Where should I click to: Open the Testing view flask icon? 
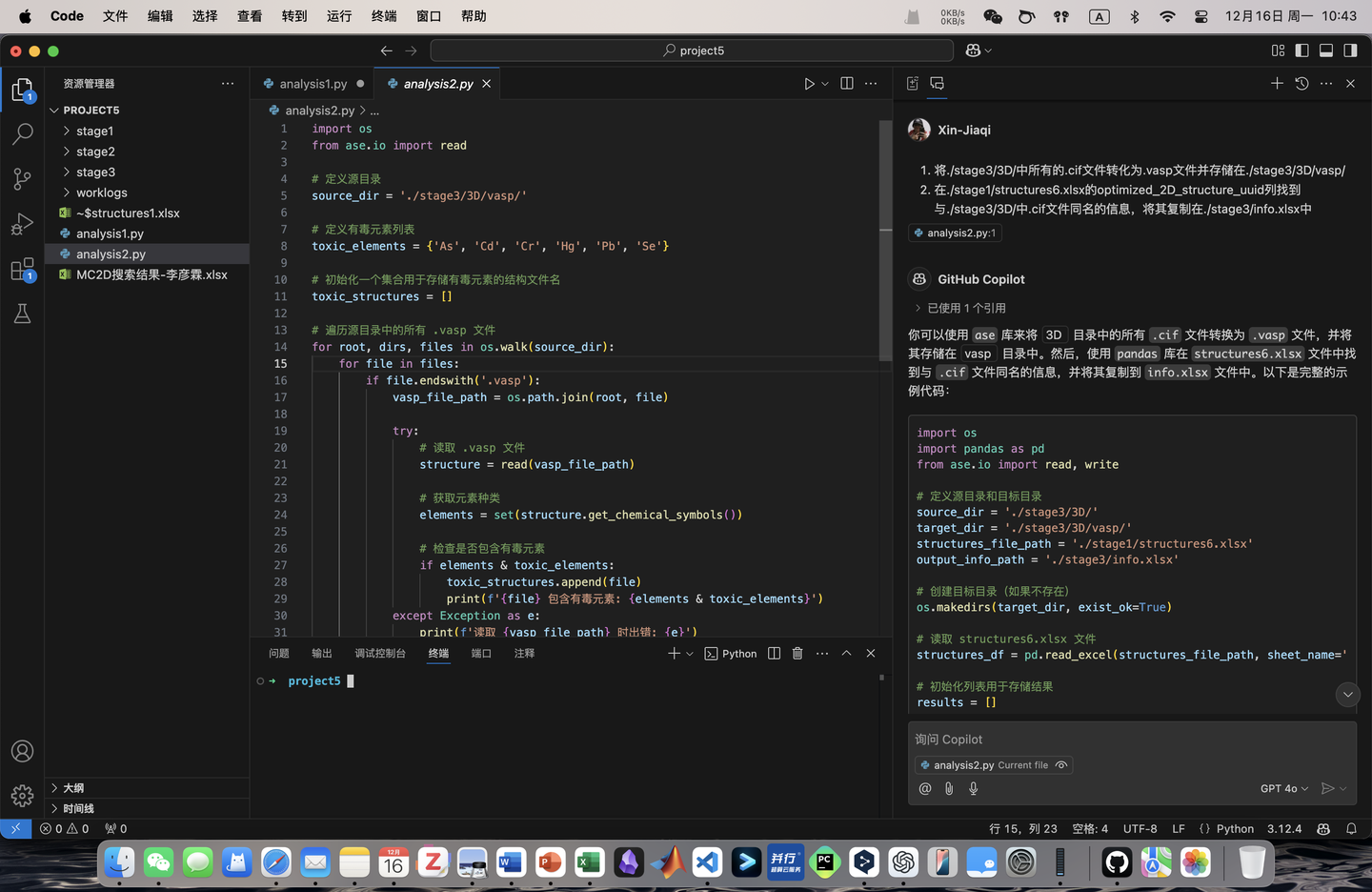pyautogui.click(x=23, y=314)
